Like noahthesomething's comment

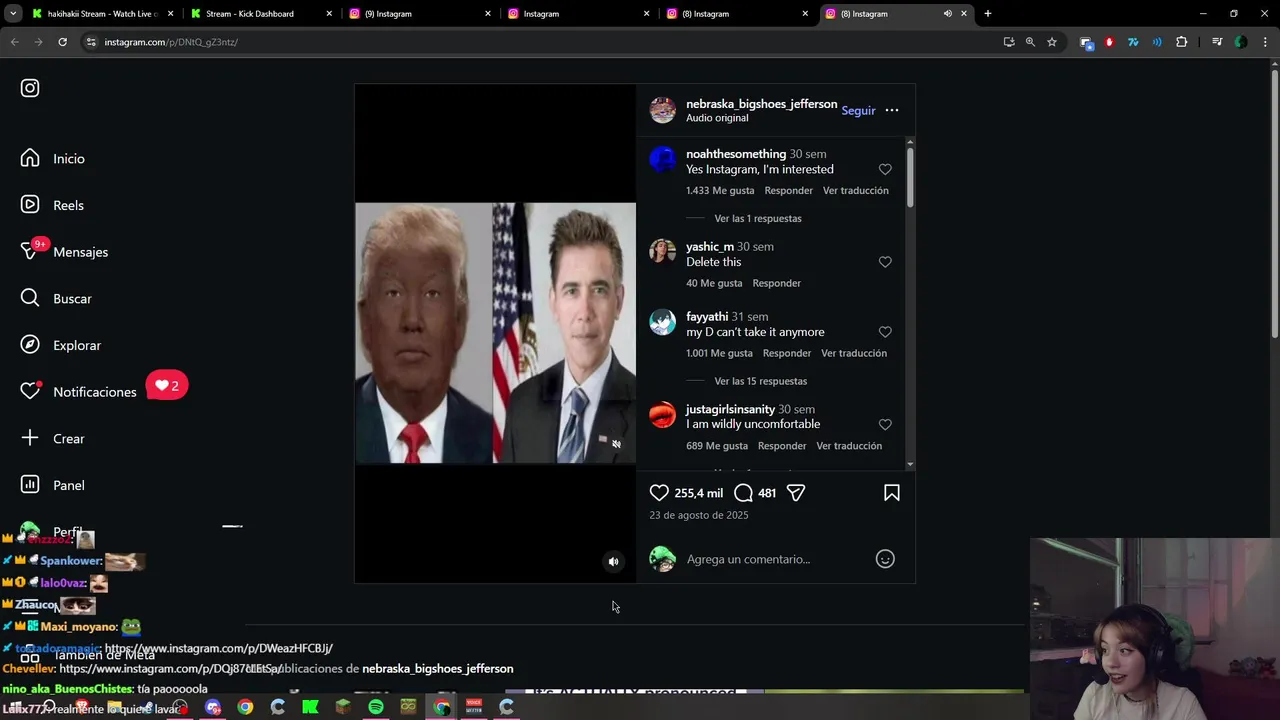pyautogui.click(x=885, y=170)
